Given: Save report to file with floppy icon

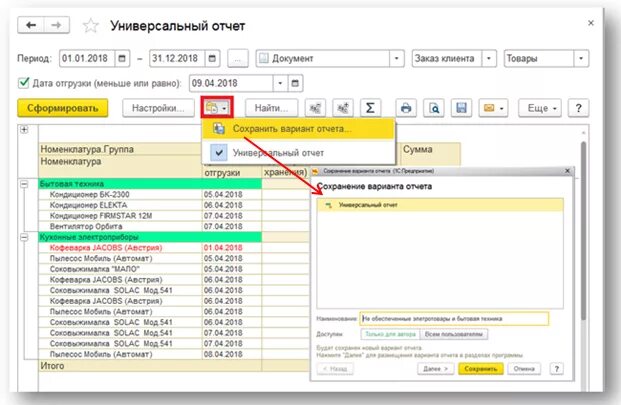Looking at the screenshot, I should [x=461, y=108].
